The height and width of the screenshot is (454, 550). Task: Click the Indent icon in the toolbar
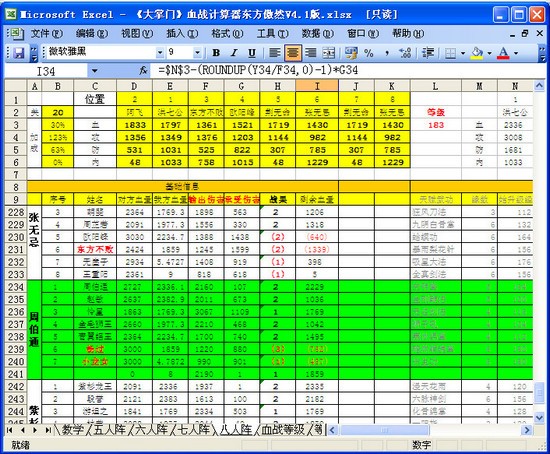428,53
